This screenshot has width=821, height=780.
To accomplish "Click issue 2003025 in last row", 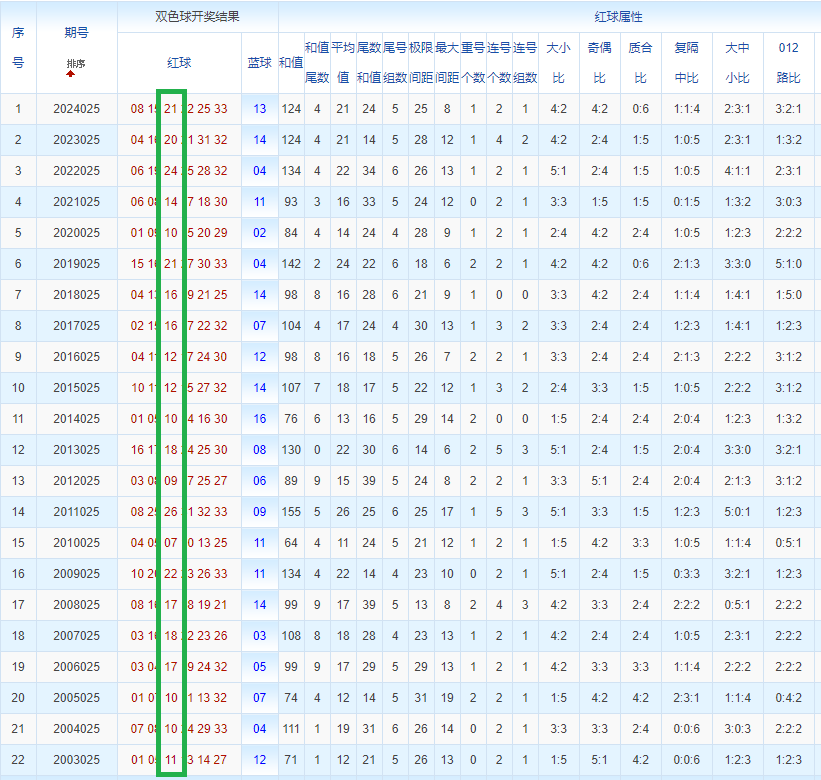I will pyautogui.click(x=76, y=760).
